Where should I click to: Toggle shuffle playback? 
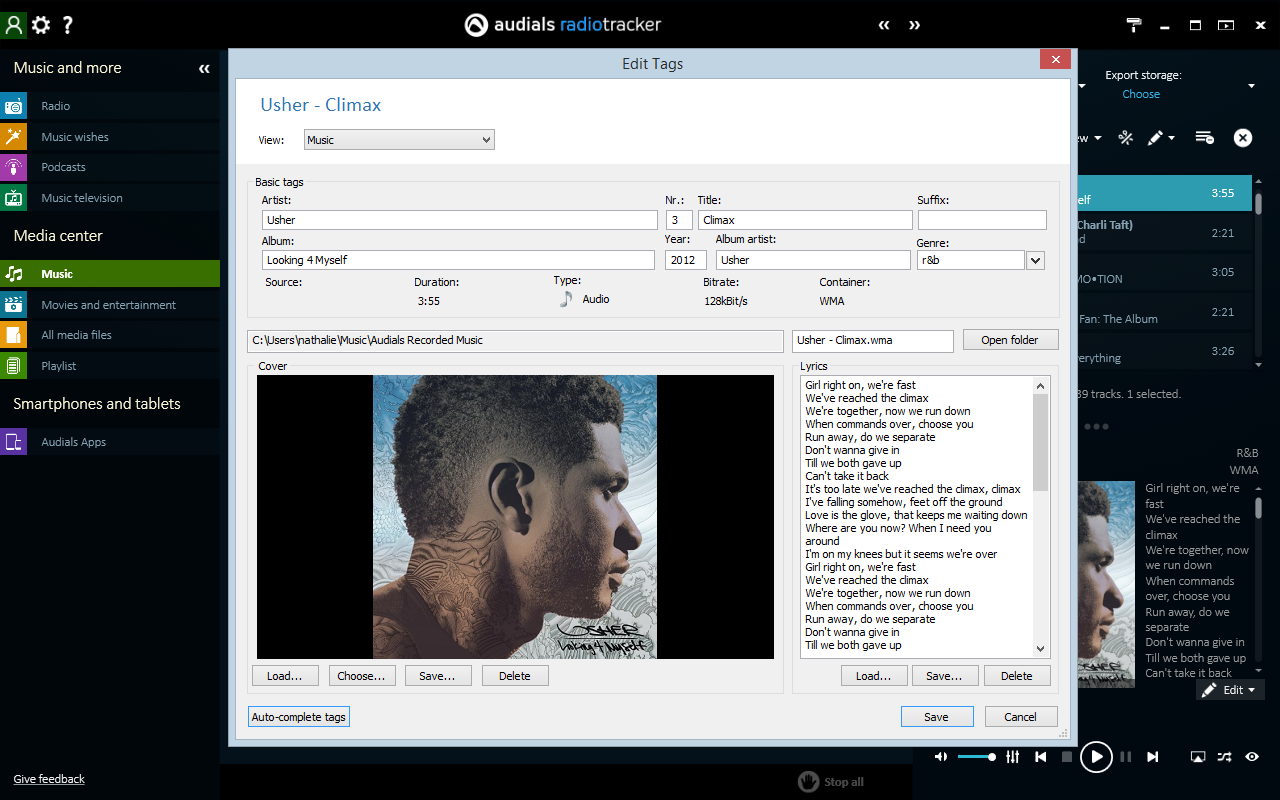(x=1225, y=757)
